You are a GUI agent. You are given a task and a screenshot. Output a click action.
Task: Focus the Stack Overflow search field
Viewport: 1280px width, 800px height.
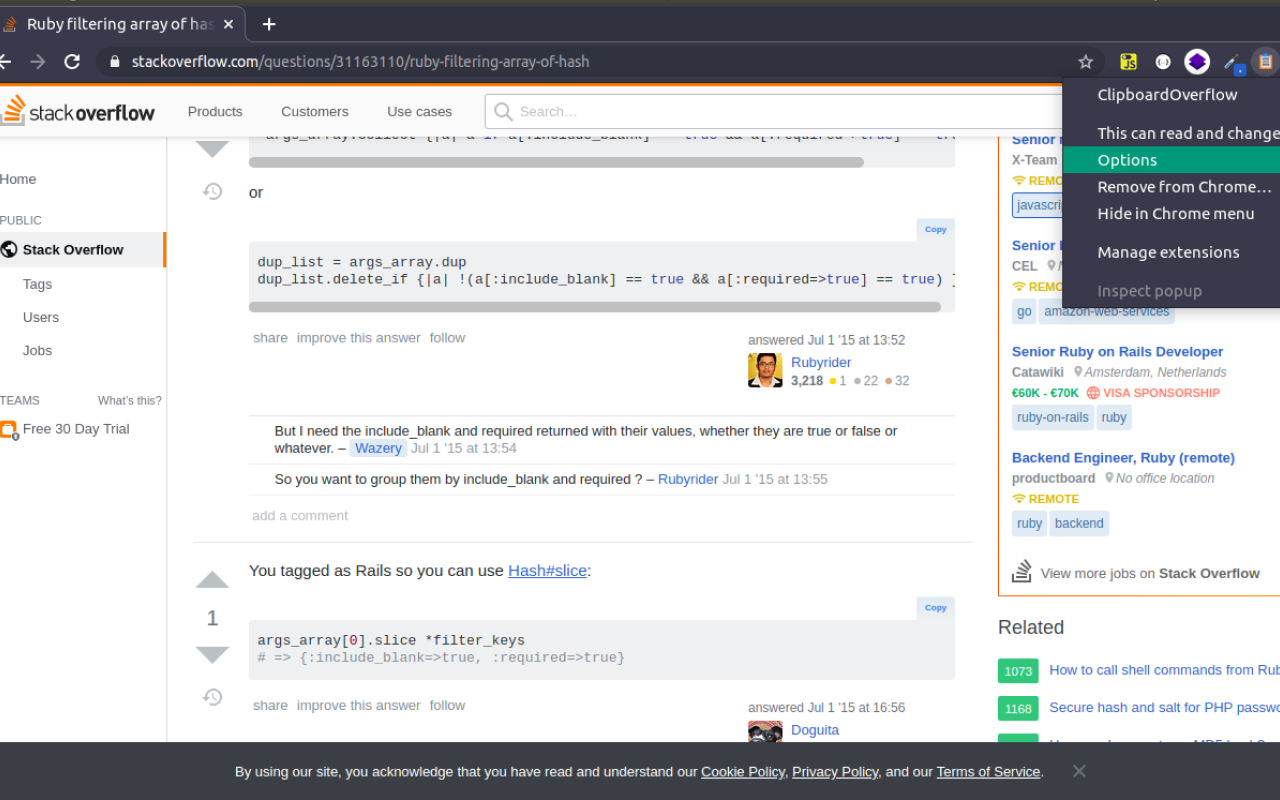775,112
